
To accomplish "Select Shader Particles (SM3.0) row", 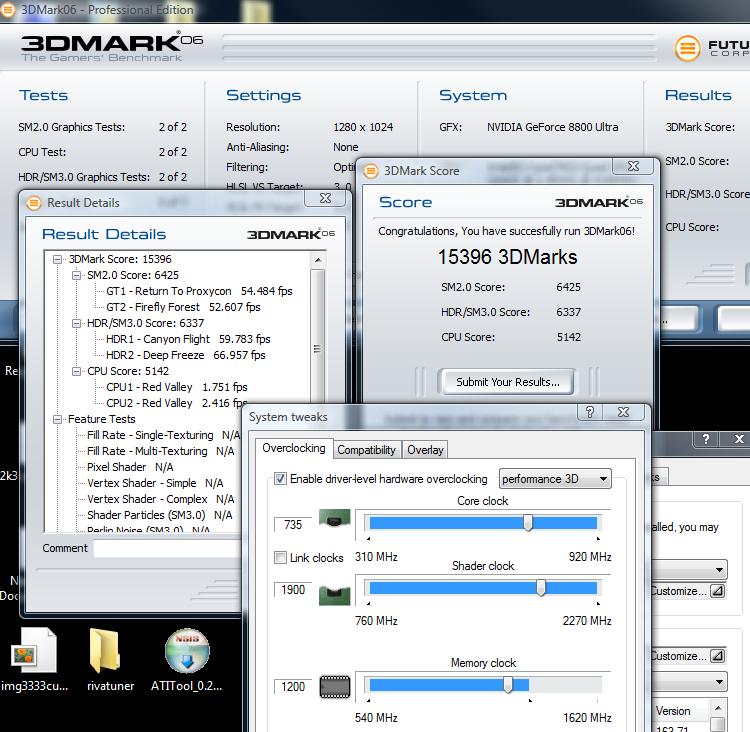I will 159,515.
